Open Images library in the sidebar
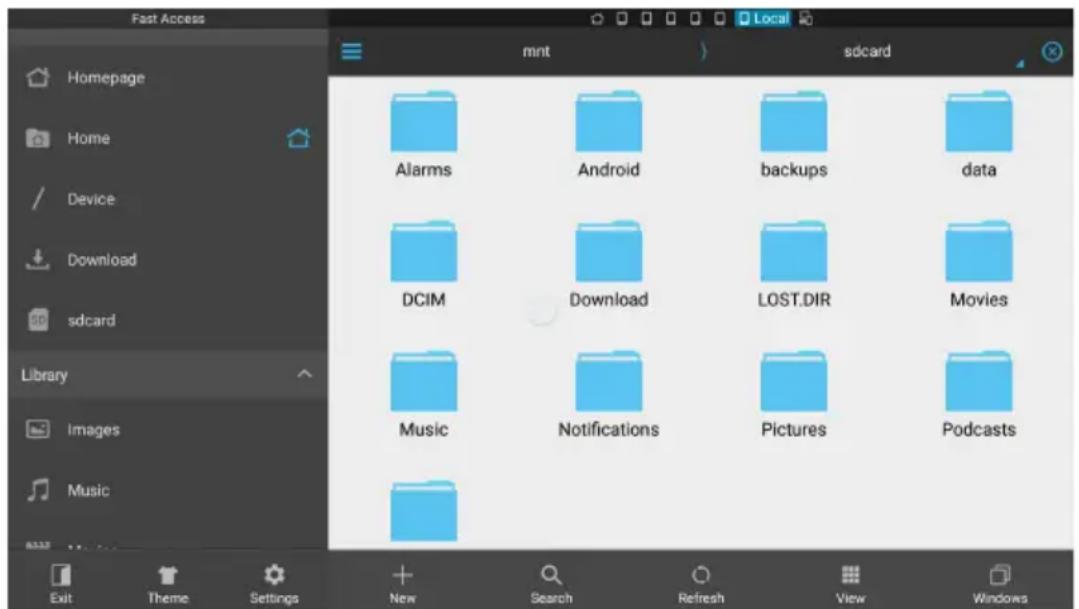 168,429
